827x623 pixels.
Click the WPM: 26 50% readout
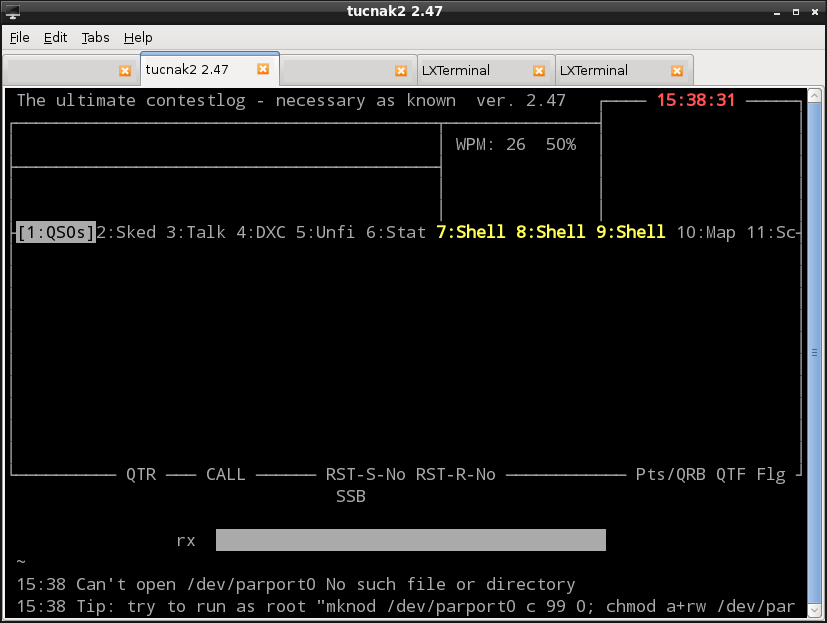pyautogui.click(x=516, y=145)
